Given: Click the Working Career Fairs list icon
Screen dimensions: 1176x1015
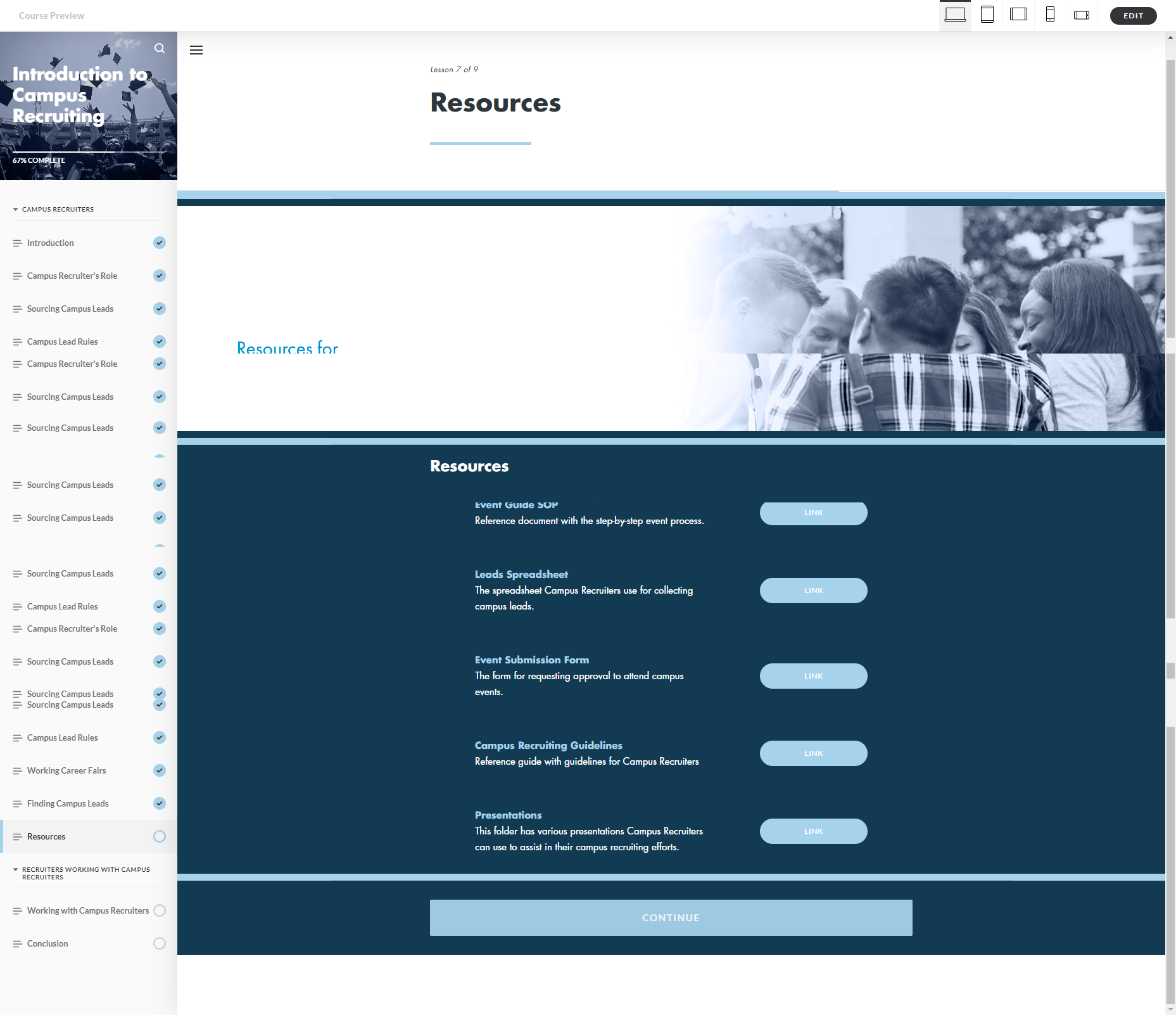Looking at the screenshot, I should pyautogui.click(x=18, y=771).
